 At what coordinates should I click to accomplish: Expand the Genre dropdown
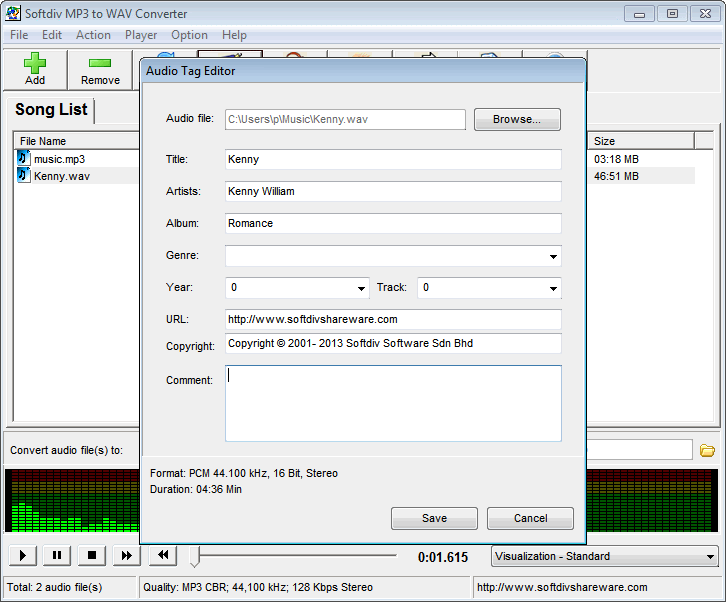(553, 257)
